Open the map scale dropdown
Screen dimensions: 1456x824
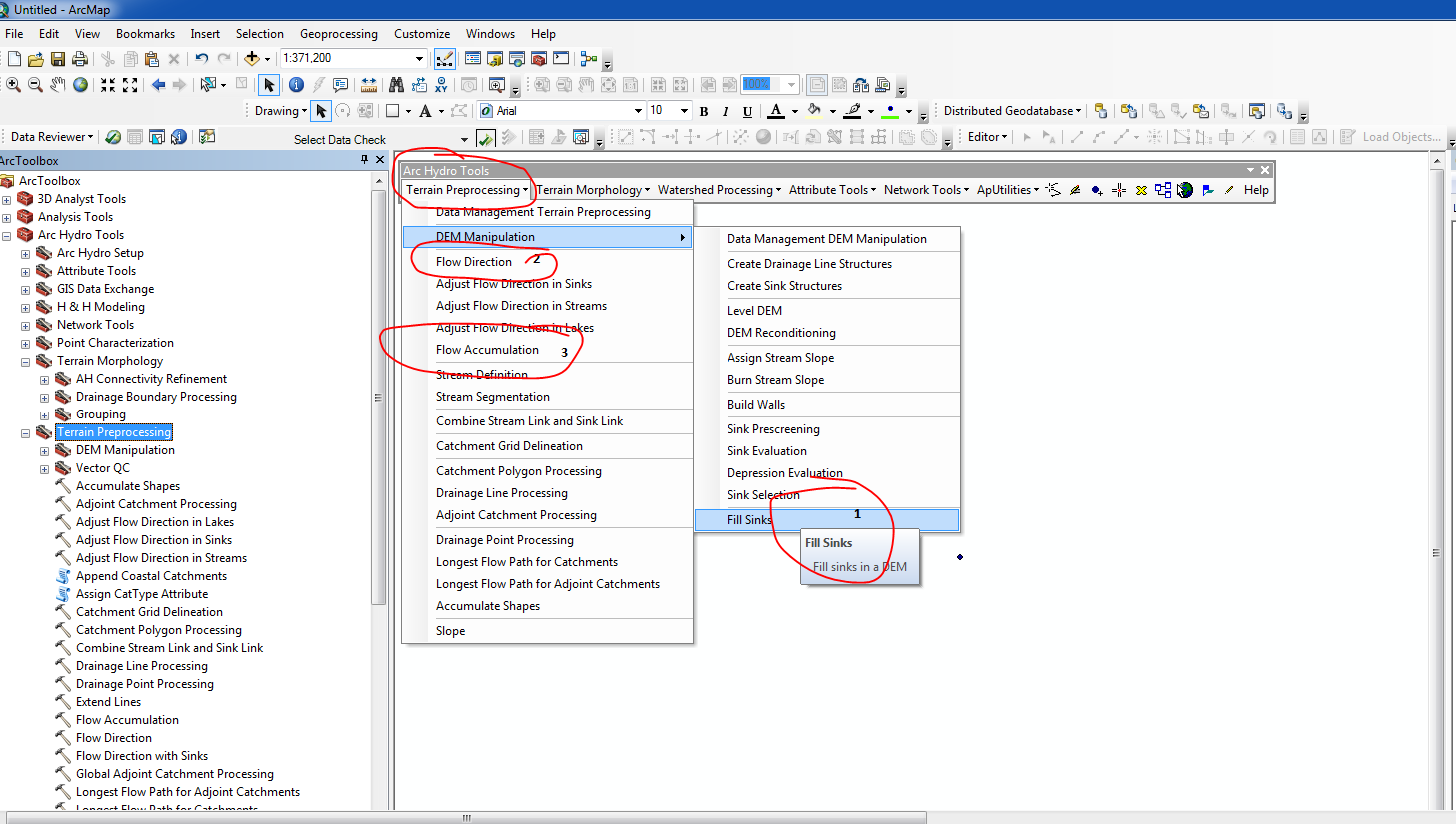coord(419,59)
